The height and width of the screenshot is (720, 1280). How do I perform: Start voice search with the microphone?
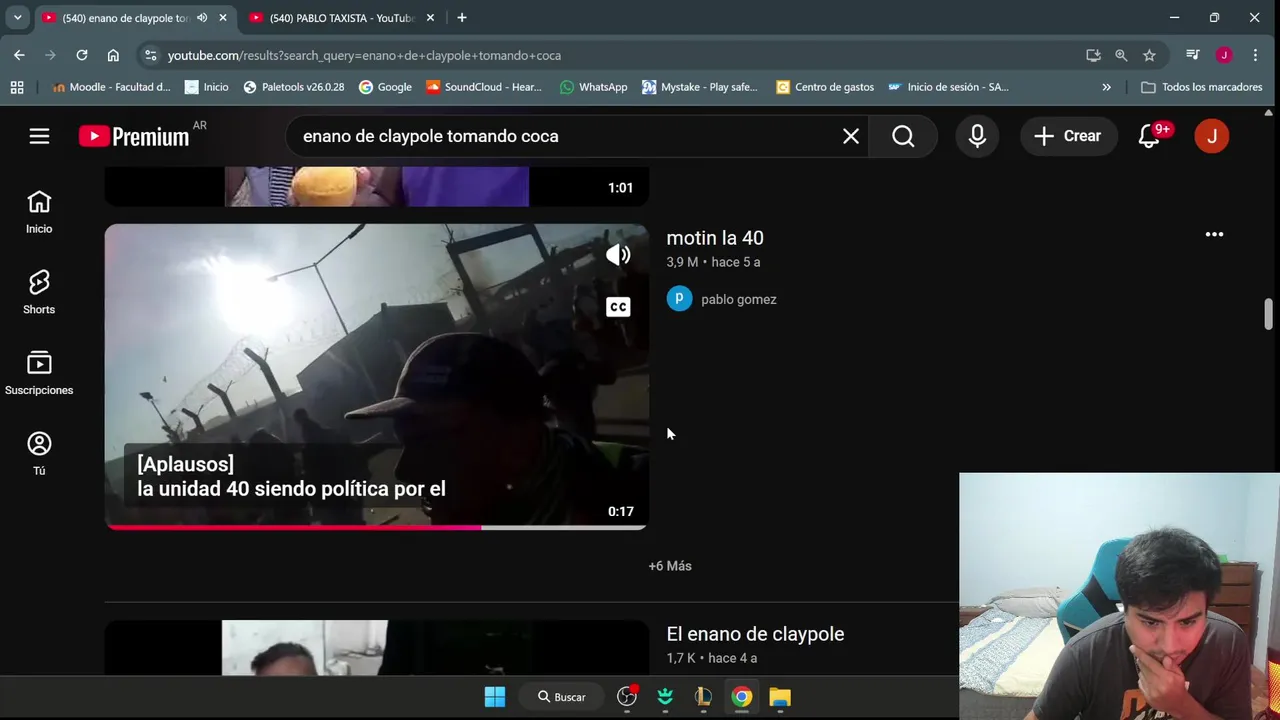[x=977, y=136]
